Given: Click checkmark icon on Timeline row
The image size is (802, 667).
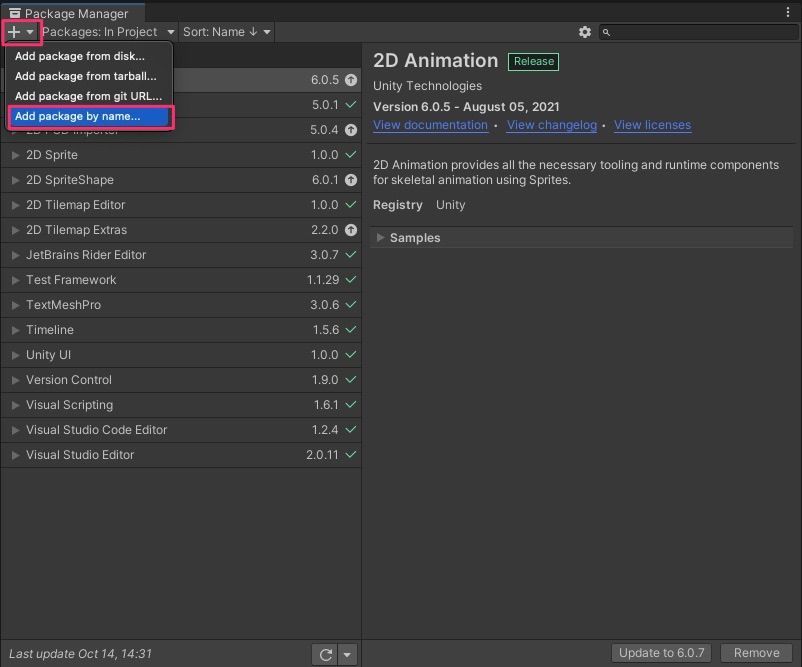Looking at the screenshot, I should tap(351, 329).
